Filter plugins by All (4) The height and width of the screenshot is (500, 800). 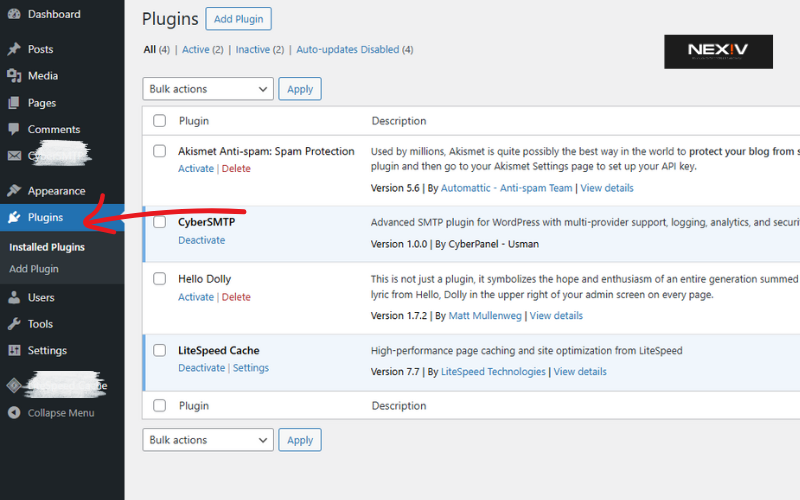(x=156, y=49)
